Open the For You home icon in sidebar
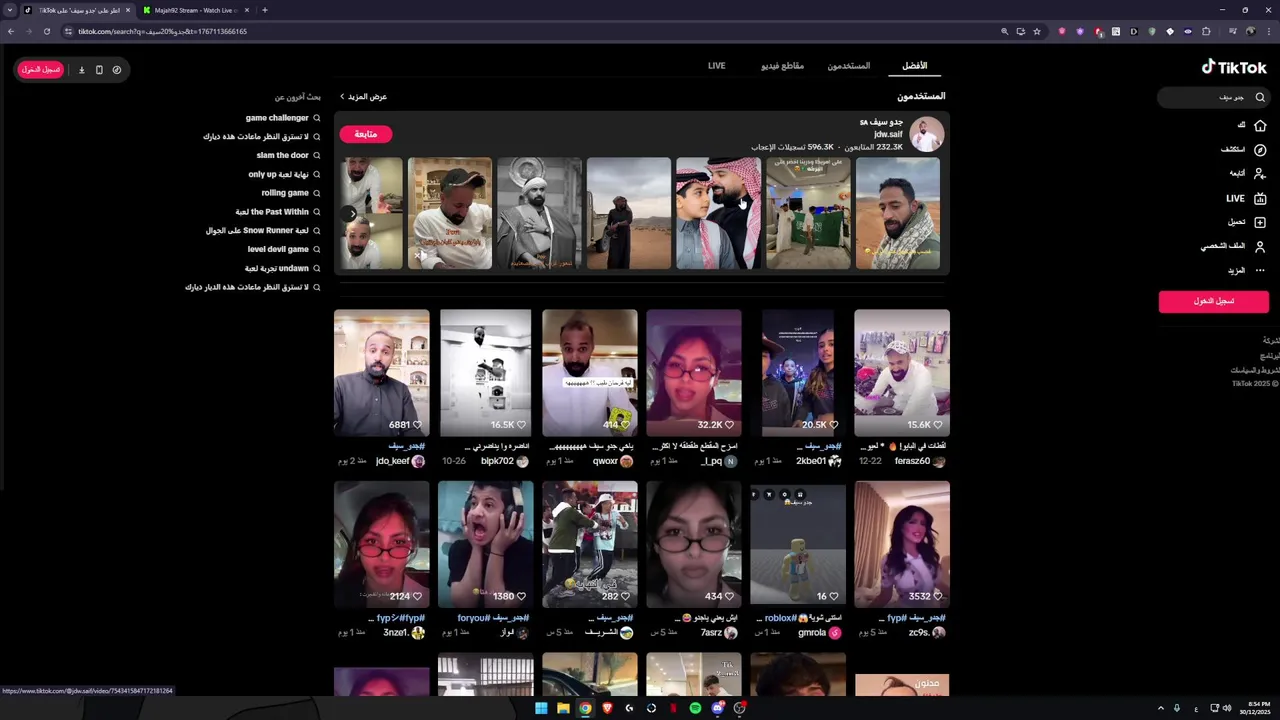This screenshot has width=1280, height=720. (1260, 126)
